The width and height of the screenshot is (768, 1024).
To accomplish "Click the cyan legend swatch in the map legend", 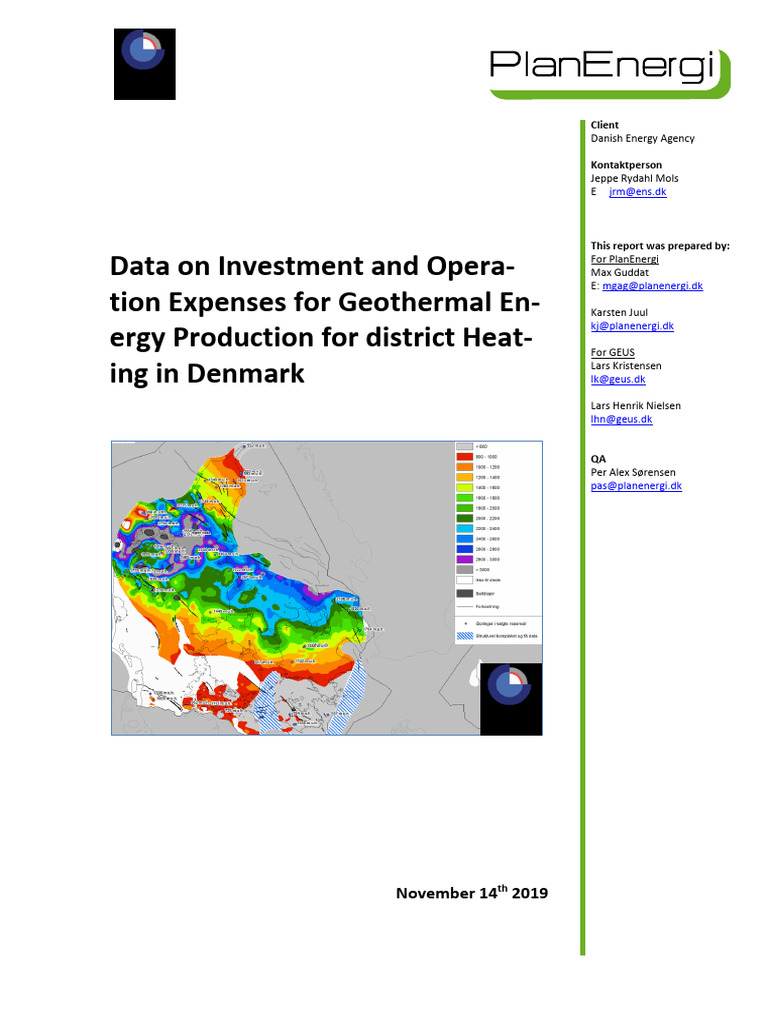I will pos(464,528).
